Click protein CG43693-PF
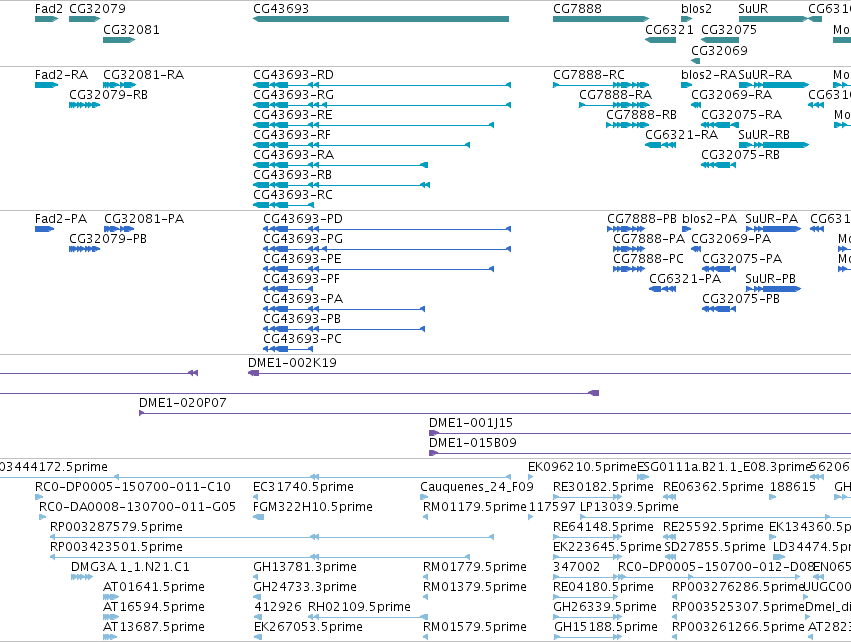Image resolution: width=851 pixels, height=642 pixels. pyautogui.click(x=302, y=279)
